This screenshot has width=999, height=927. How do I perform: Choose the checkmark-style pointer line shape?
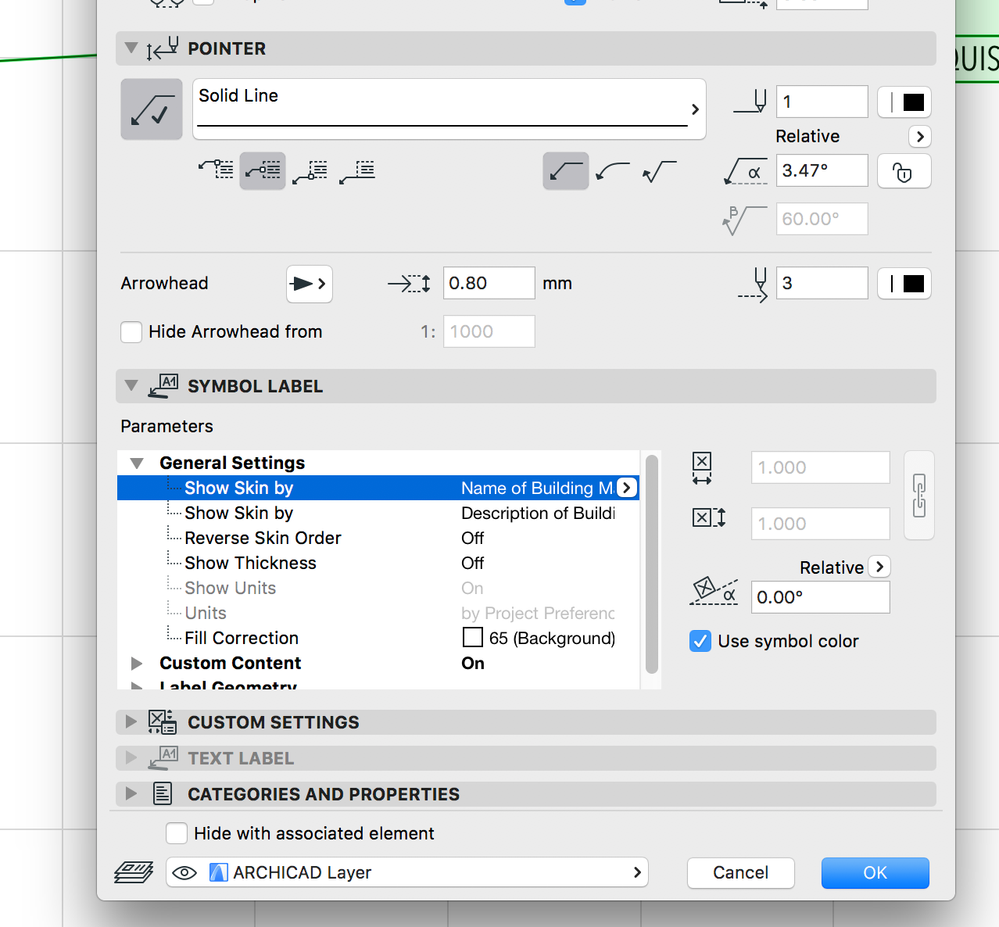pos(659,172)
